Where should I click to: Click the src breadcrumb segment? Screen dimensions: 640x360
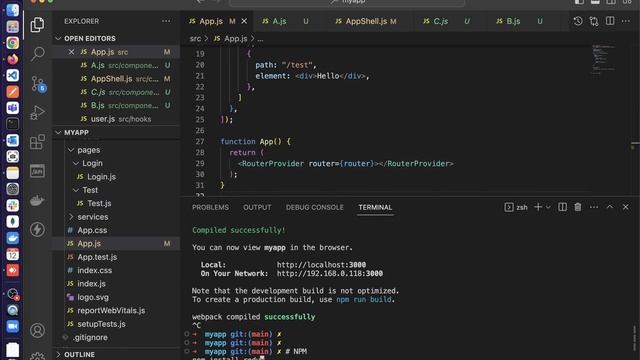195,39
